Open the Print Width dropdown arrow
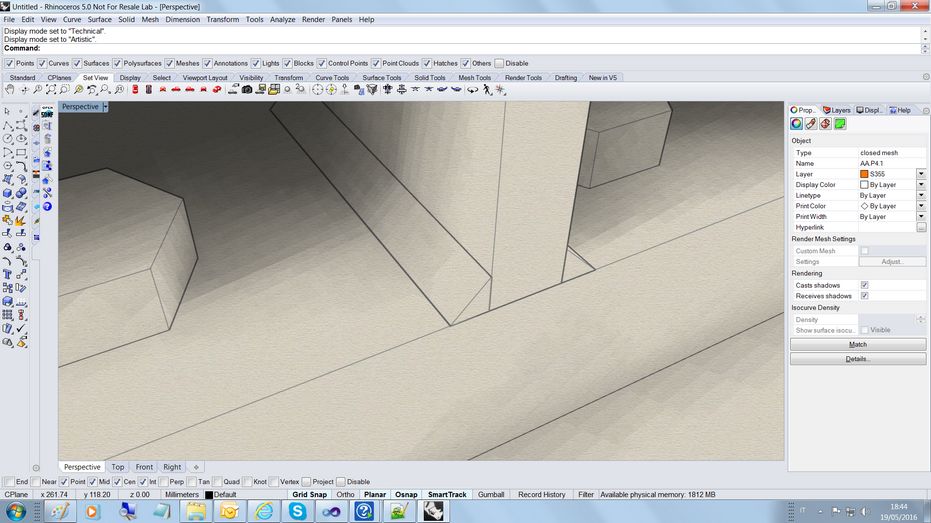 click(921, 217)
